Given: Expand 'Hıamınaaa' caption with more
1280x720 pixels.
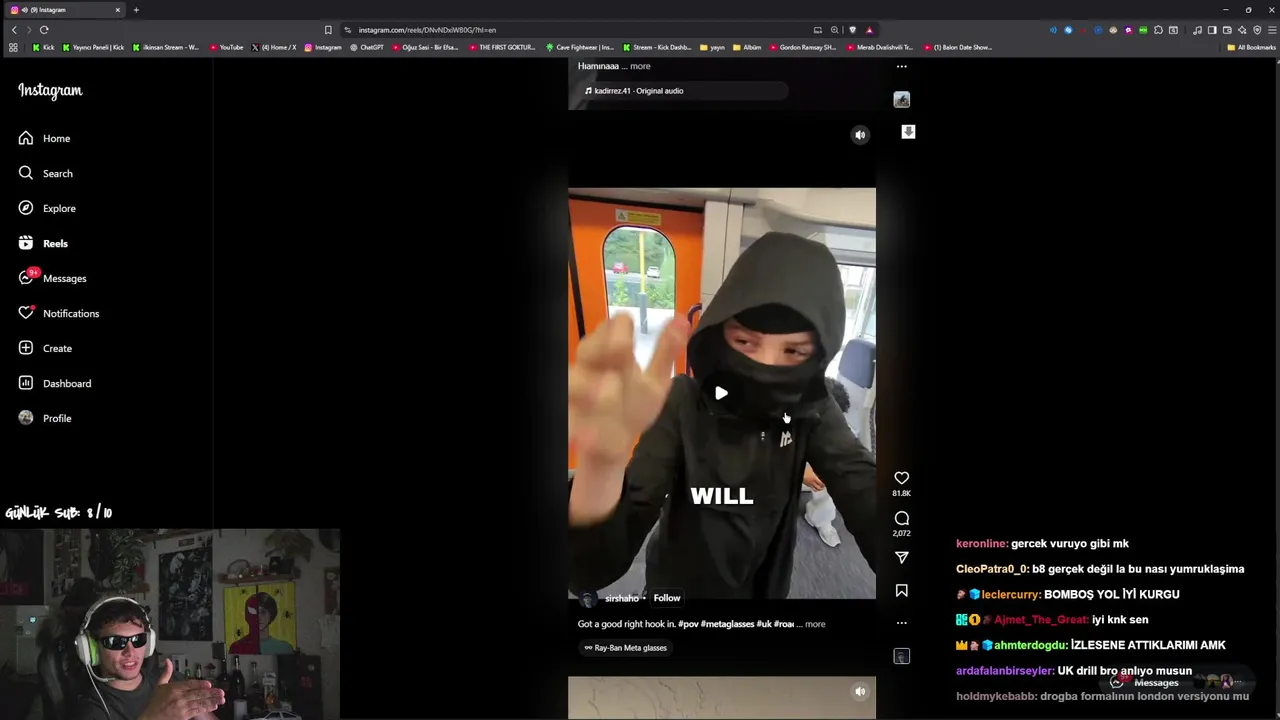Looking at the screenshot, I should click(640, 66).
